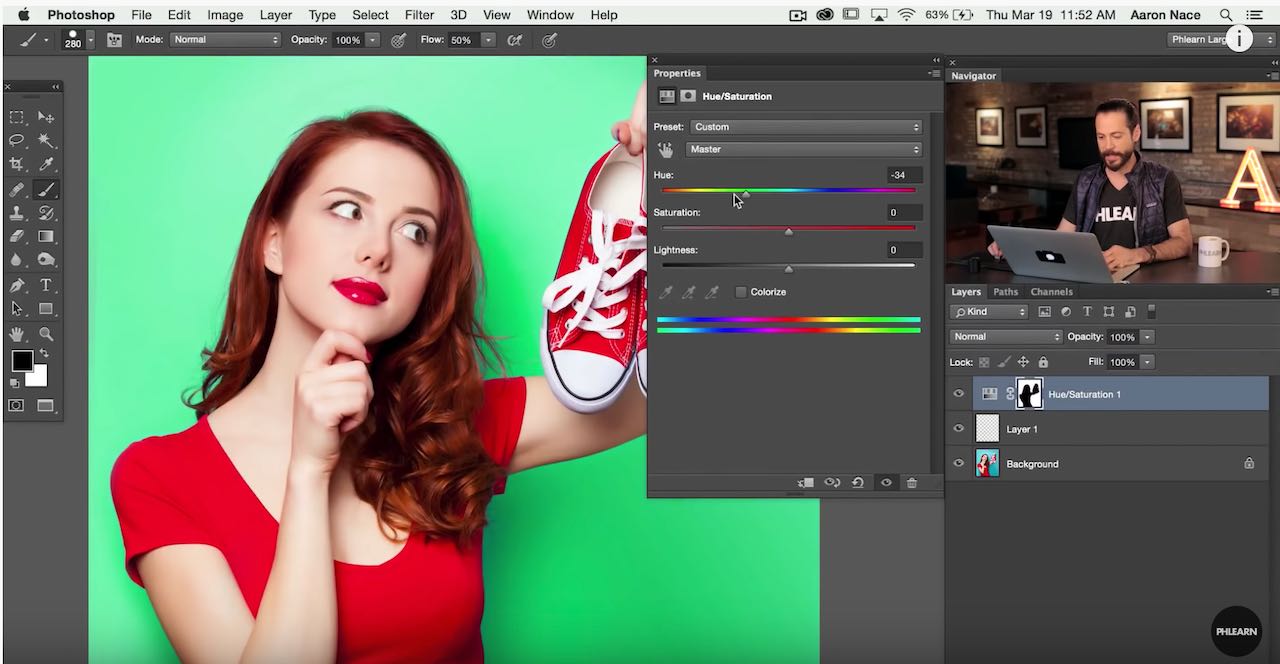Open the Preset dropdown showing Custom

tap(805, 127)
